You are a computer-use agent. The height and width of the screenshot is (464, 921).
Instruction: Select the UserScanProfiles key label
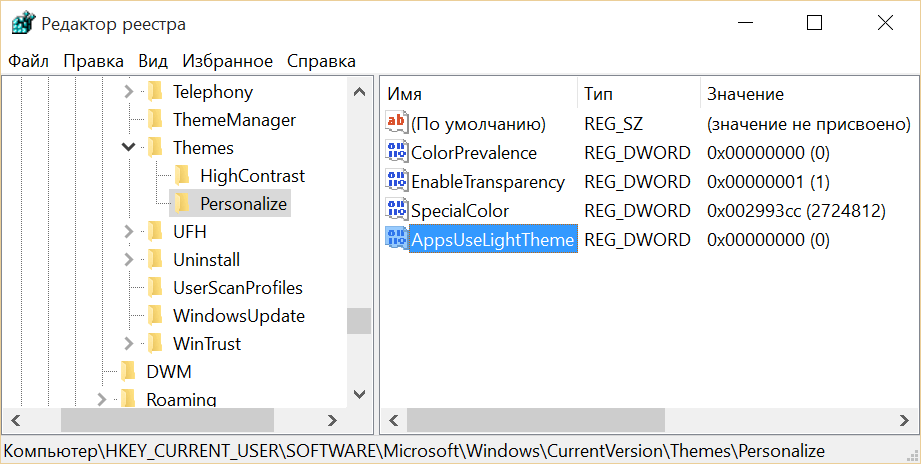pos(238,287)
